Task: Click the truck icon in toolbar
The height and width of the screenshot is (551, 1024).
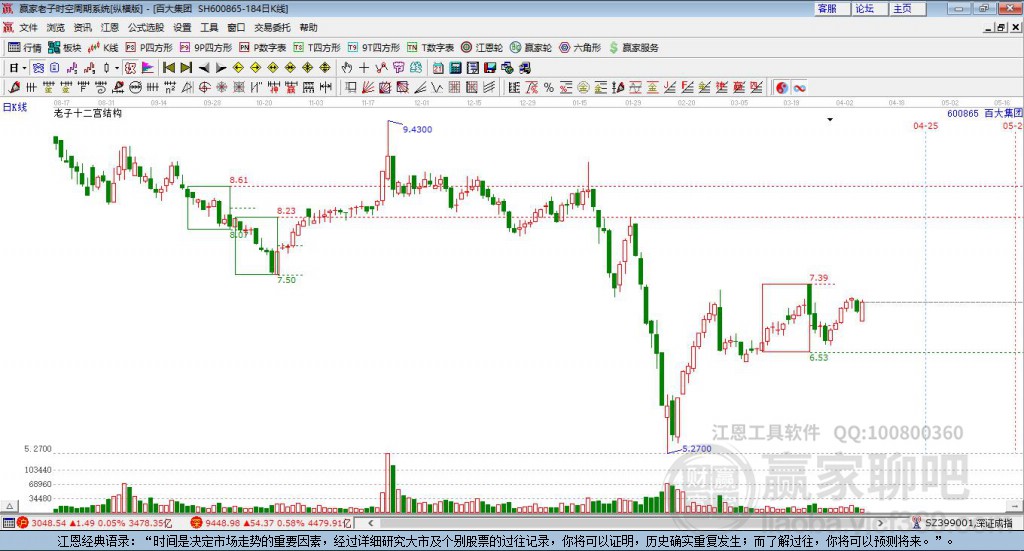Action: click(x=524, y=68)
